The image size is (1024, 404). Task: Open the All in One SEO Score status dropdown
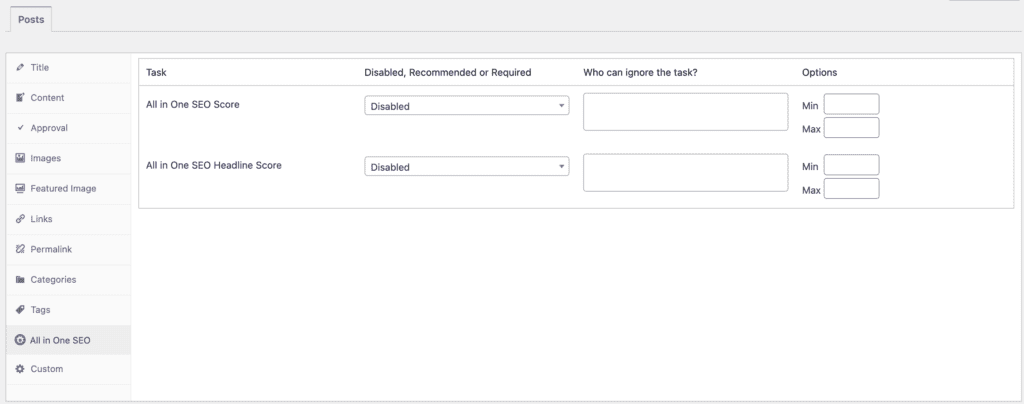coord(466,106)
